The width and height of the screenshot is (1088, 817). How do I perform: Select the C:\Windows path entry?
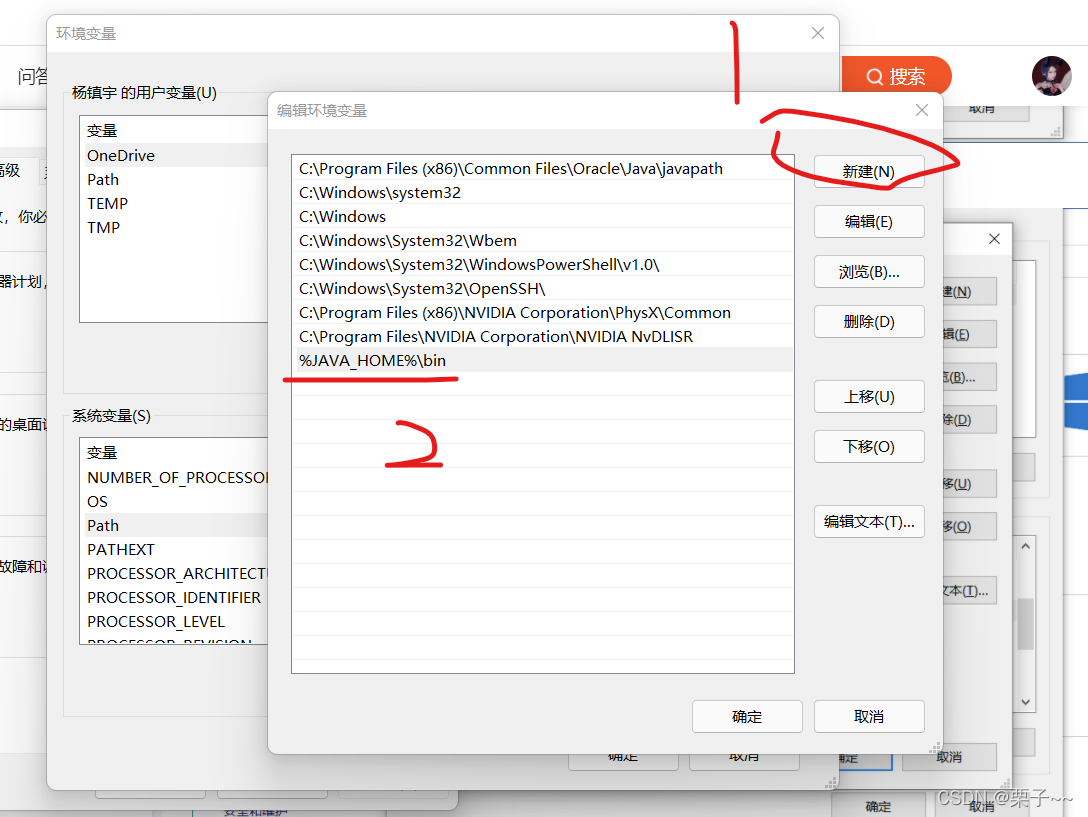[542, 217]
